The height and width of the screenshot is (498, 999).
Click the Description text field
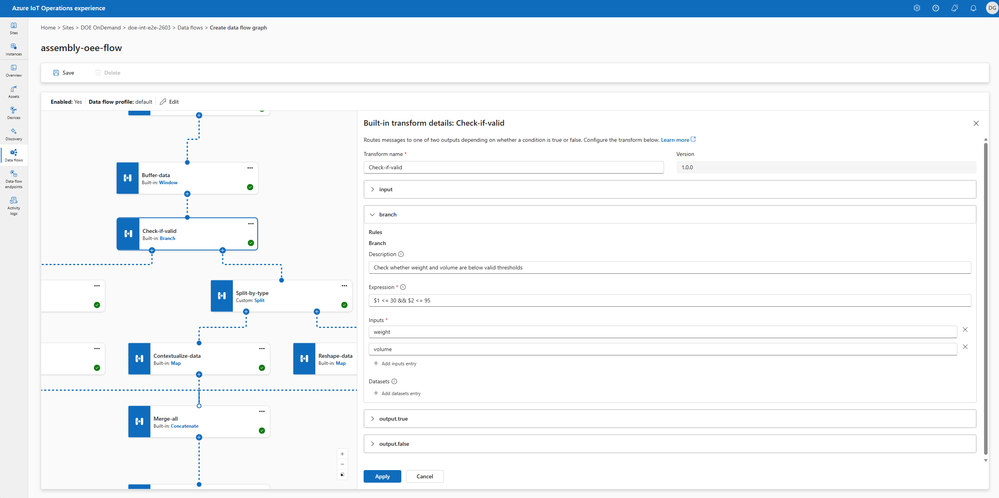(670, 267)
